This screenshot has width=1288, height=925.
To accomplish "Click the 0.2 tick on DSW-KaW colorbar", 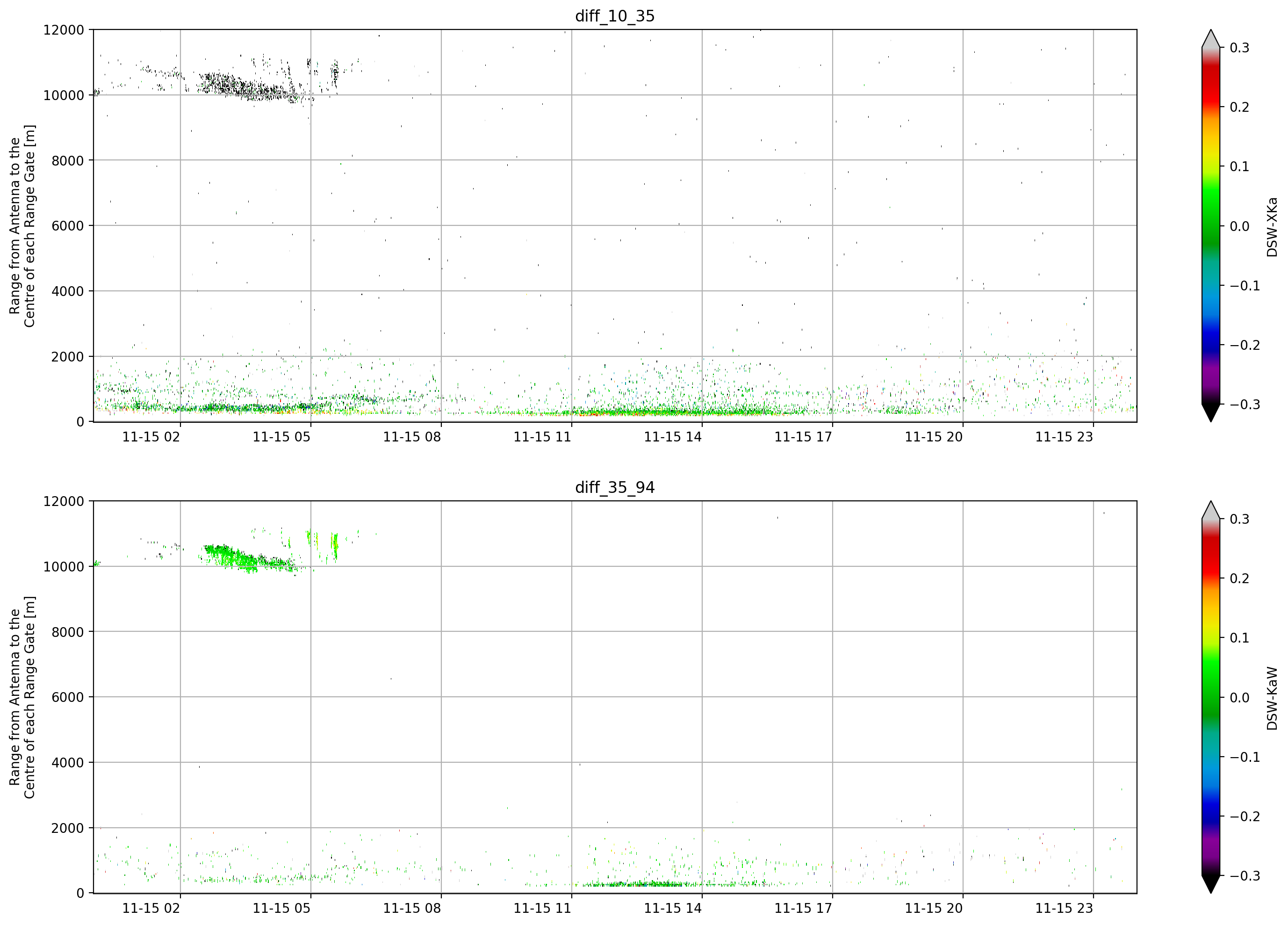I will (x=1240, y=579).
